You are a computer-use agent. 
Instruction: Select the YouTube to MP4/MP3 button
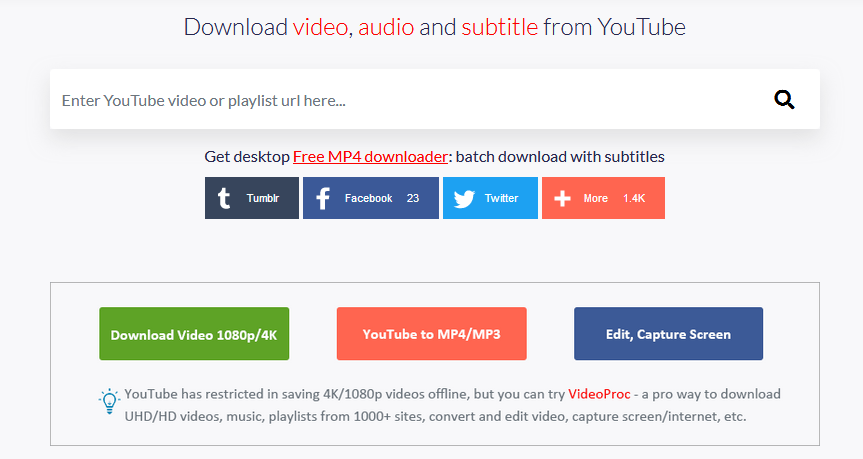(x=431, y=334)
